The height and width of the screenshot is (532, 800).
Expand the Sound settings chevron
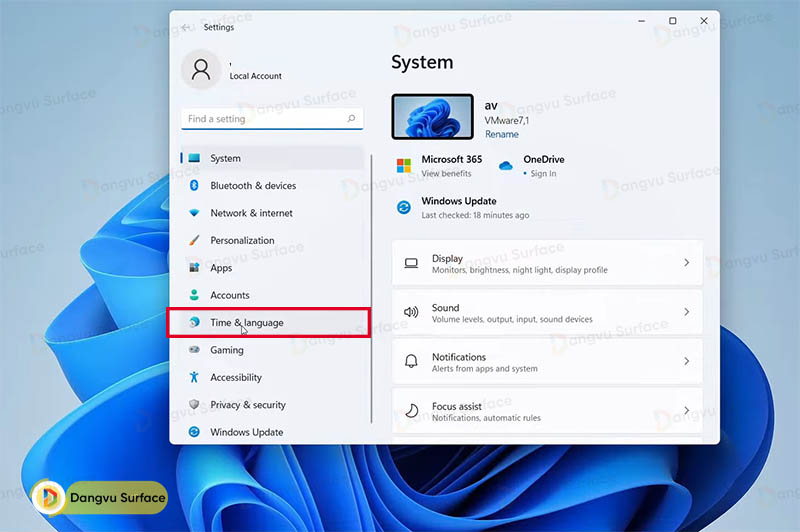(x=687, y=312)
